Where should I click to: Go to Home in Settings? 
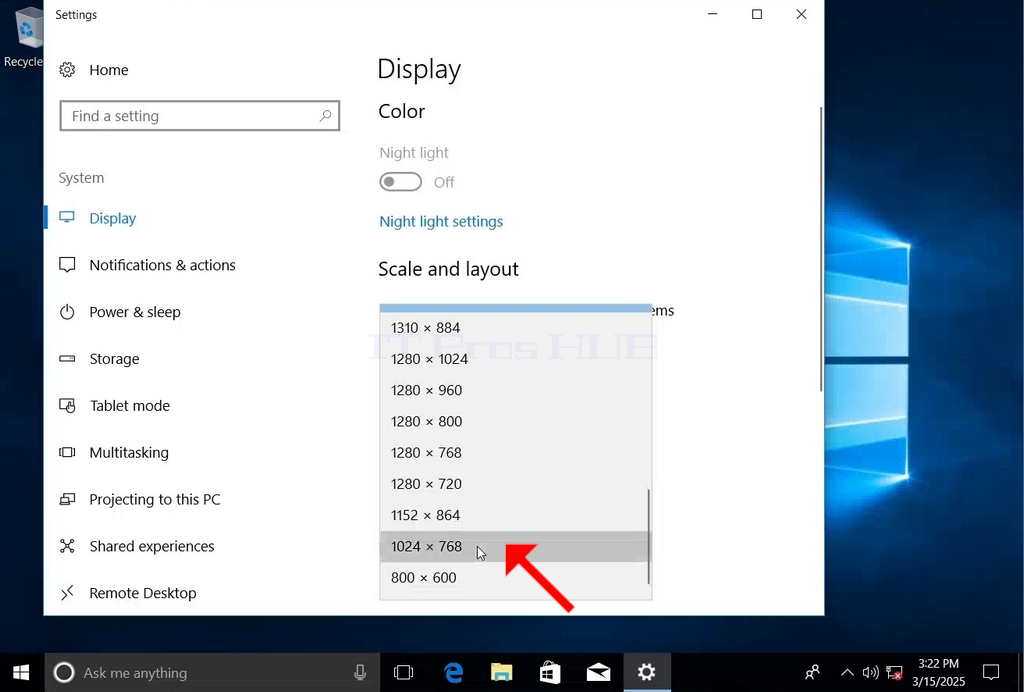[108, 70]
